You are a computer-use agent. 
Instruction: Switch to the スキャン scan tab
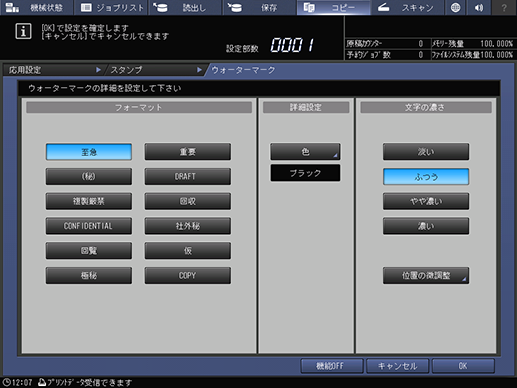pos(407,7)
